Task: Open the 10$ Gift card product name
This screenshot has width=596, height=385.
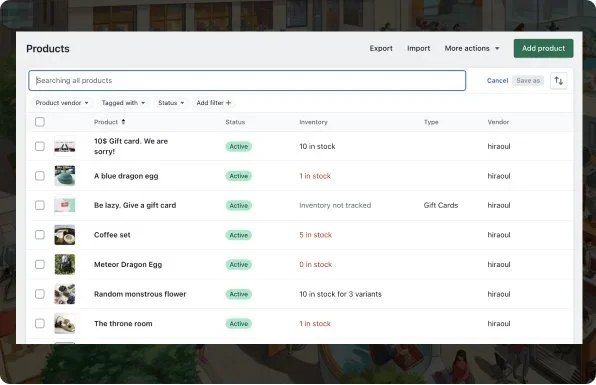Action: (x=131, y=146)
